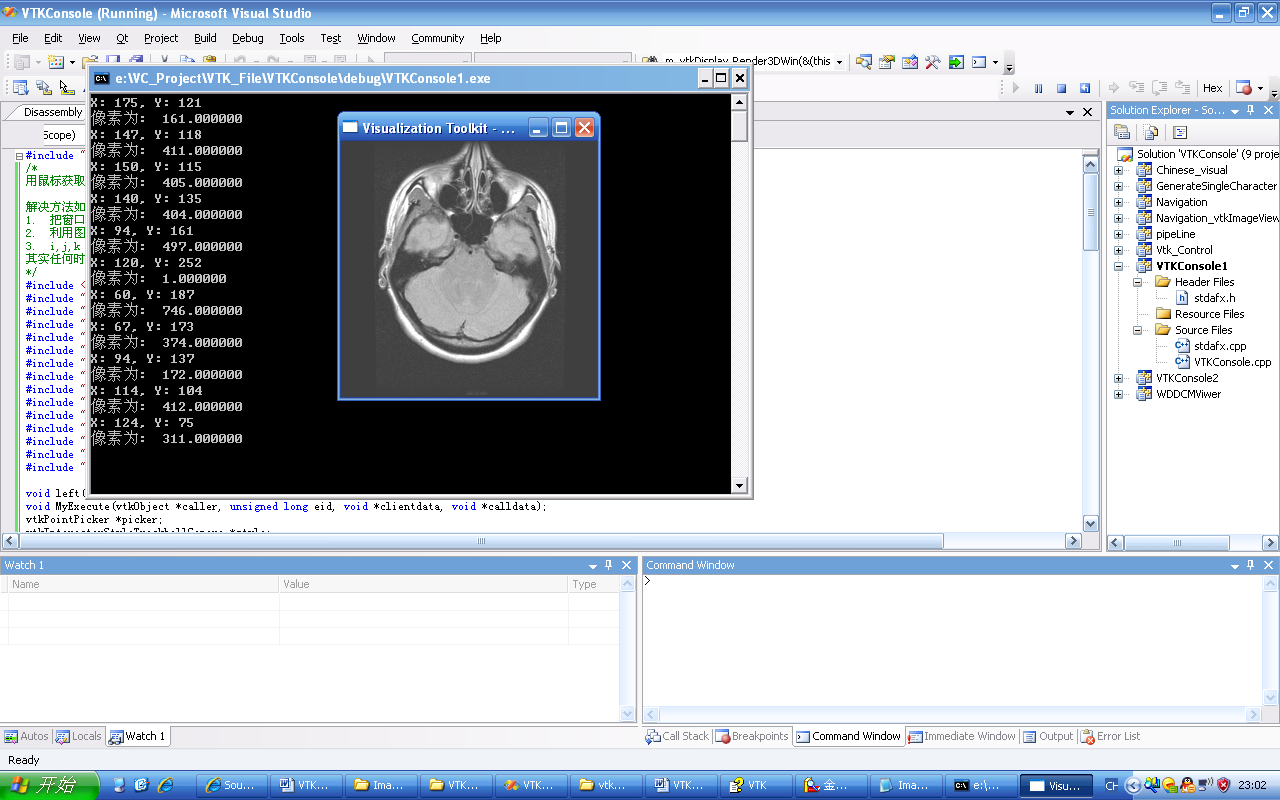Image resolution: width=1280 pixels, height=800 pixels.
Task: Expand the VTKConsole2 project node
Action: pos(1118,378)
